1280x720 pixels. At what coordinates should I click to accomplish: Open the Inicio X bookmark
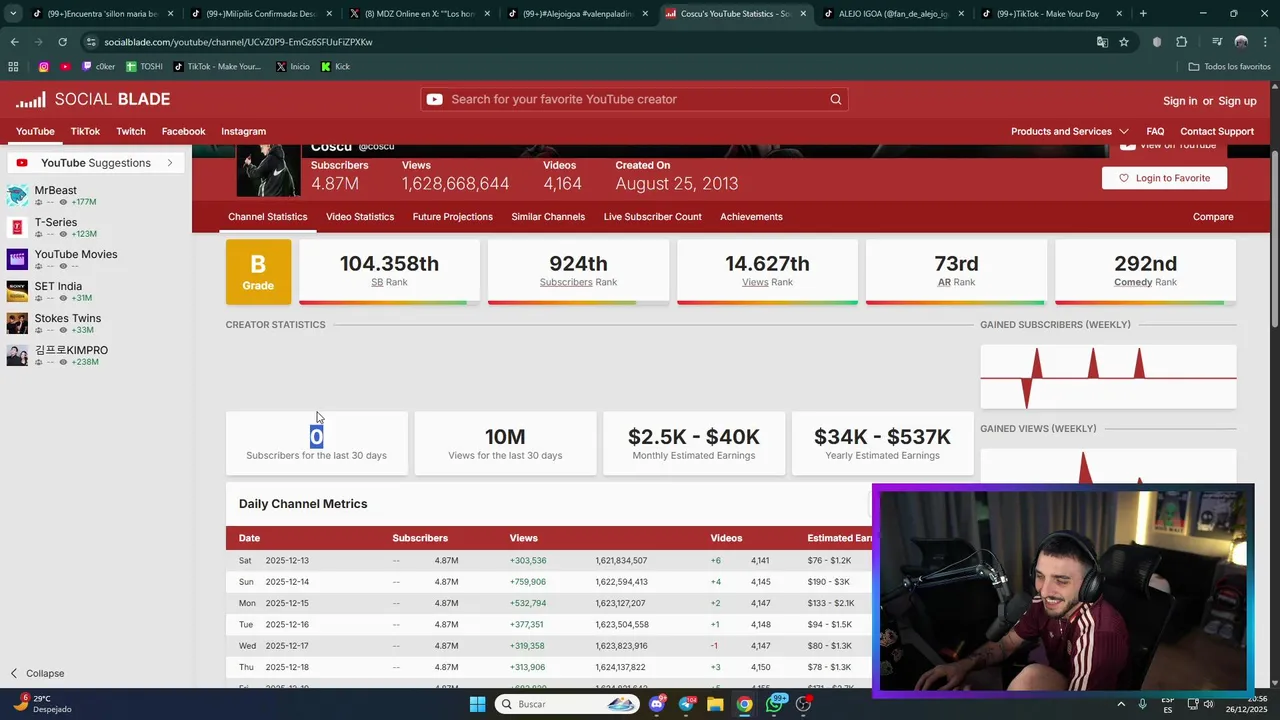coord(292,67)
